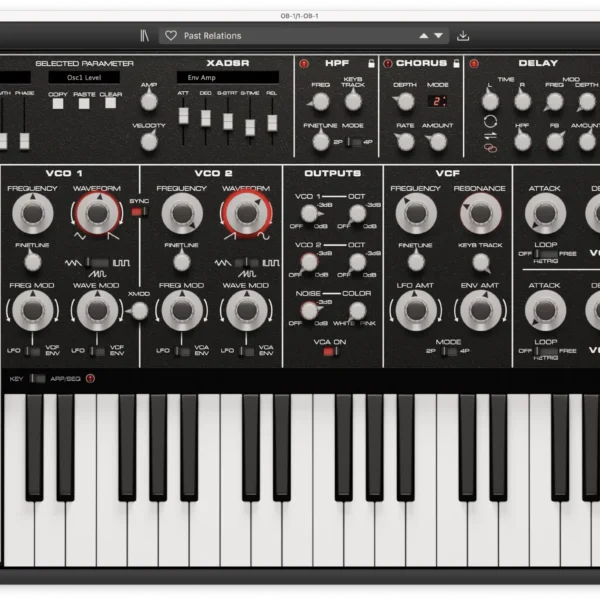Image resolution: width=600 pixels, height=600 pixels.
Task: Toggle the Chorus power button
Action: [388, 64]
